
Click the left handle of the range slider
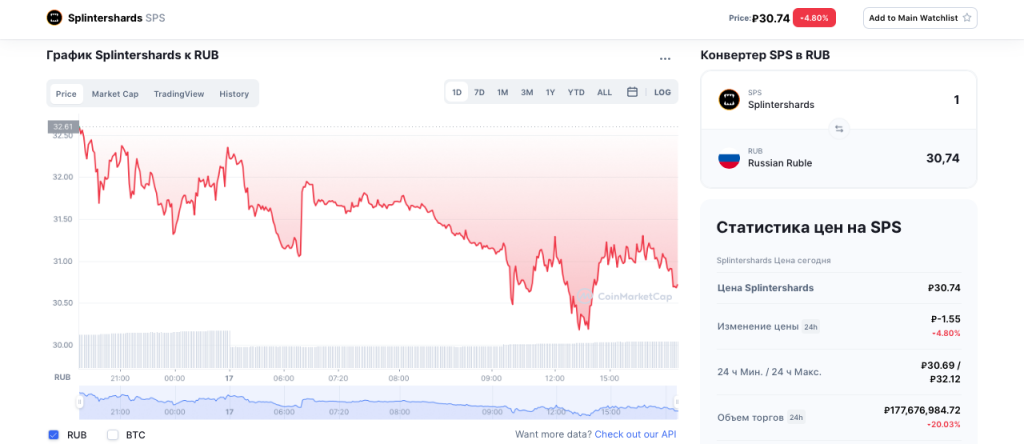click(x=80, y=402)
